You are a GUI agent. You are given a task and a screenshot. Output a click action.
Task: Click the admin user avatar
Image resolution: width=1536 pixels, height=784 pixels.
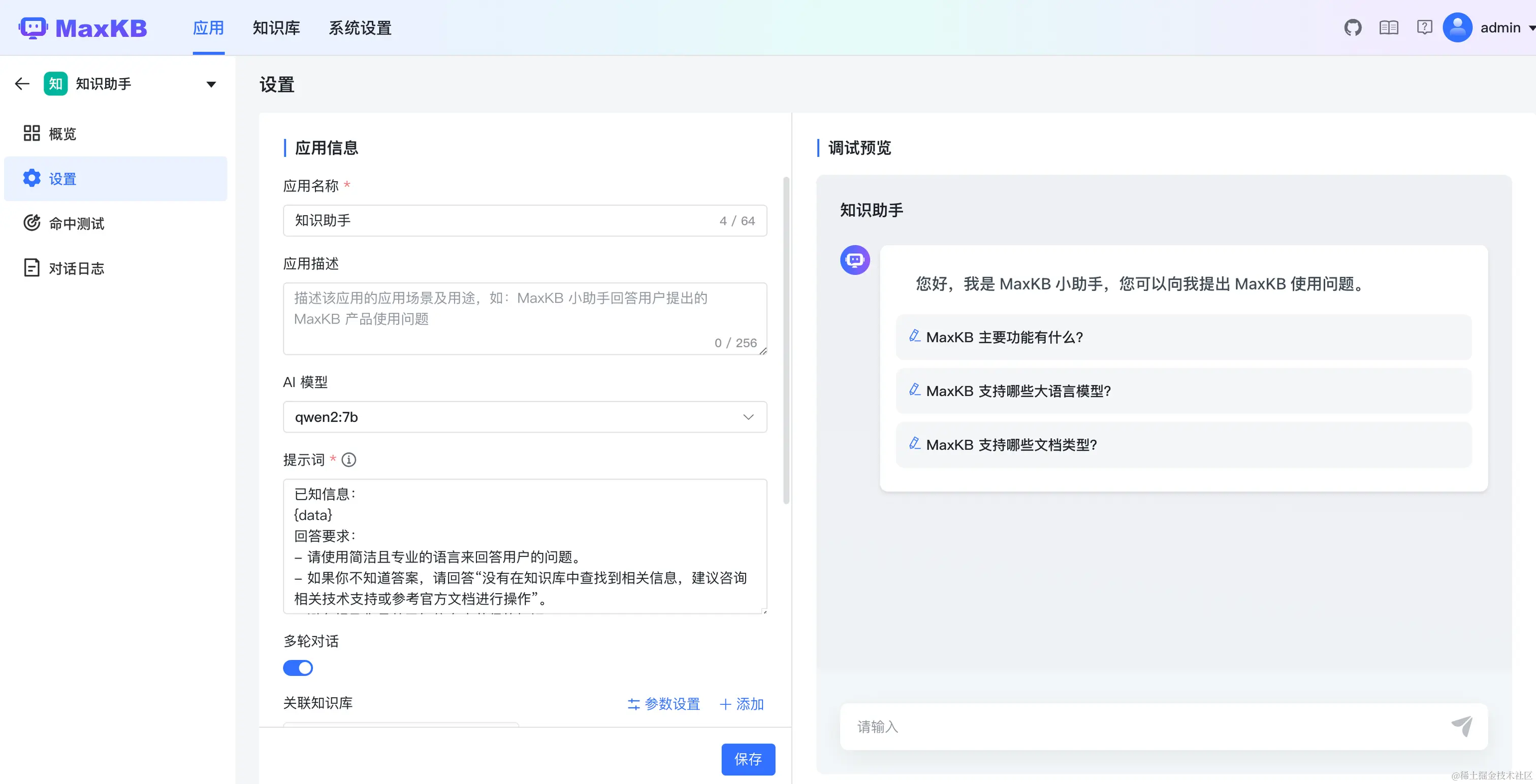(1457, 27)
